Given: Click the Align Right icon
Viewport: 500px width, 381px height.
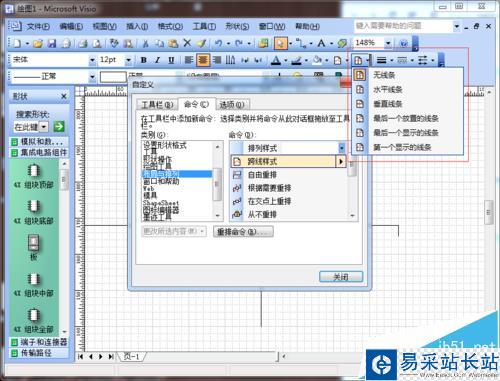Looking at the screenshot, I should (x=217, y=60).
